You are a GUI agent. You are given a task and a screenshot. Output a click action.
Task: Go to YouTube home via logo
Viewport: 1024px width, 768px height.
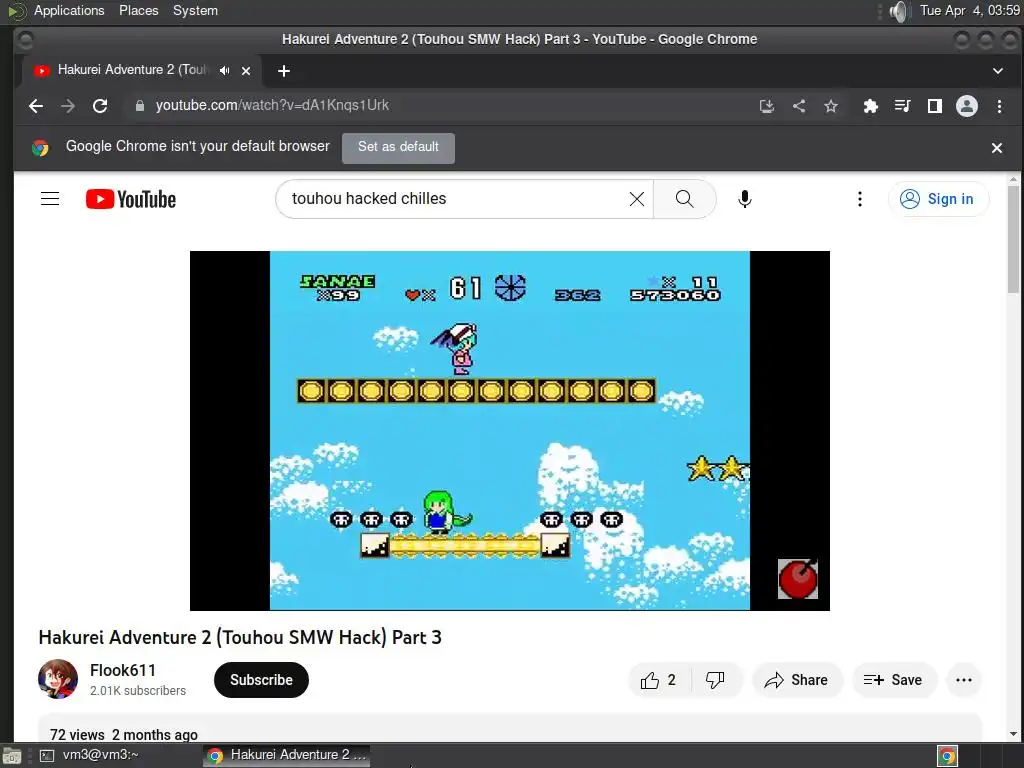(x=131, y=199)
